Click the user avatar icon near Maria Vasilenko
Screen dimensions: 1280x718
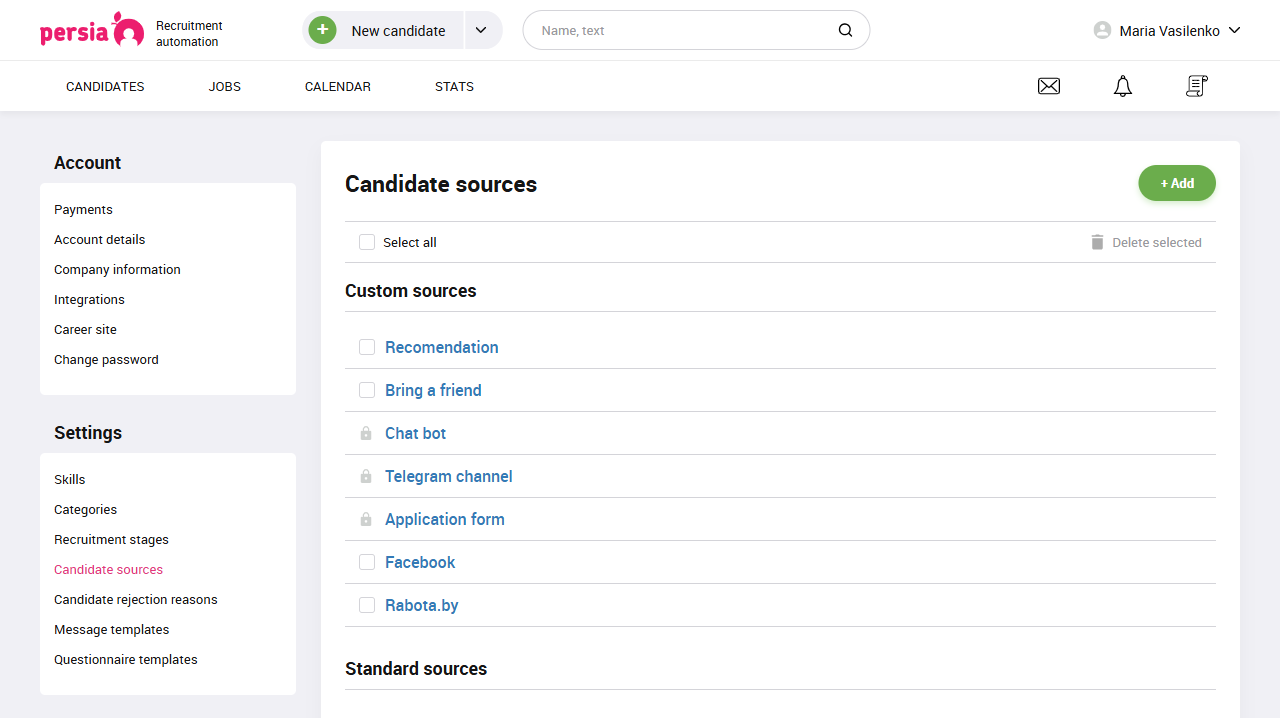tap(1100, 30)
